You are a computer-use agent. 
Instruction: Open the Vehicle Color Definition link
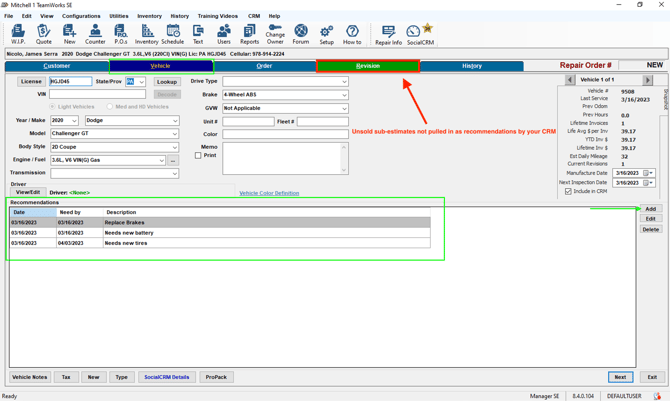point(269,193)
